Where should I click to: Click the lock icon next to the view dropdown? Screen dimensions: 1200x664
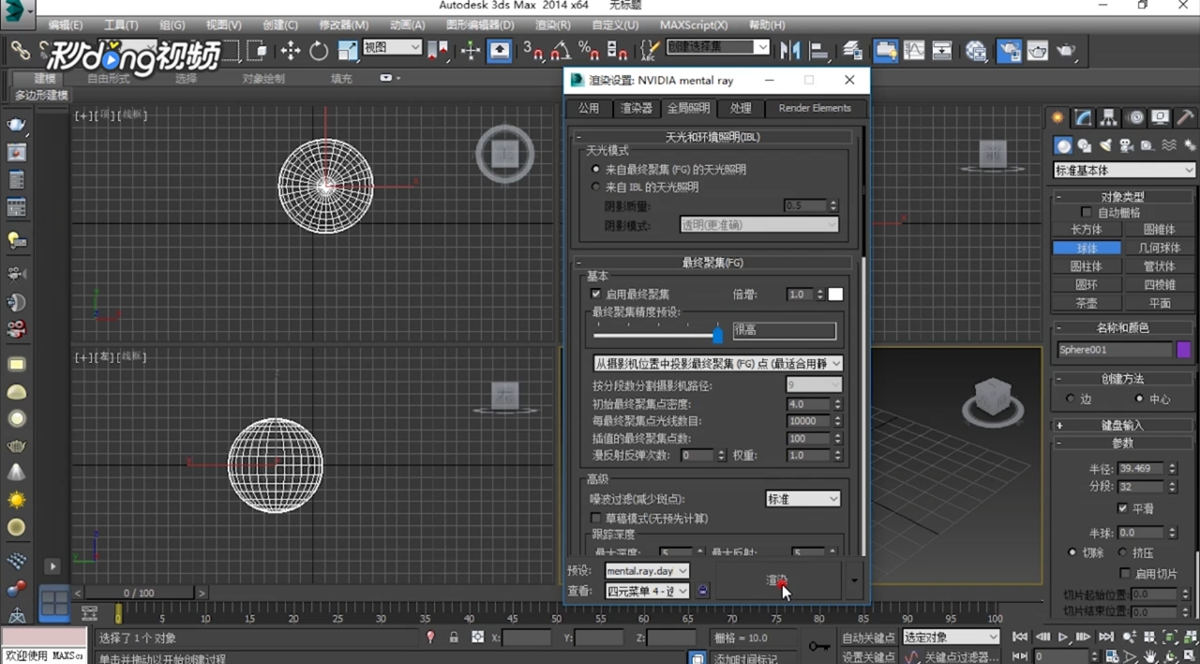[x=702, y=591]
